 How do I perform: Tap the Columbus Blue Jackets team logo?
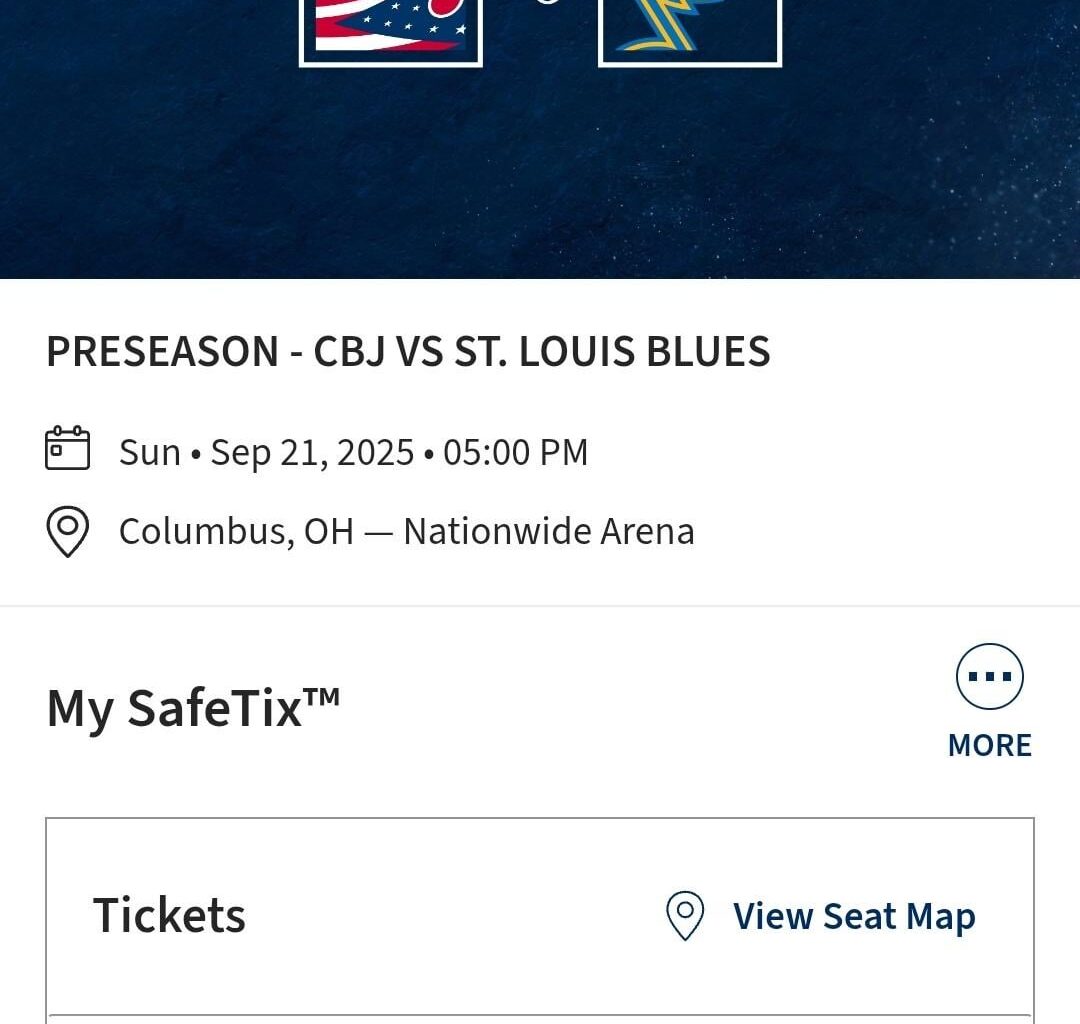coord(390,30)
